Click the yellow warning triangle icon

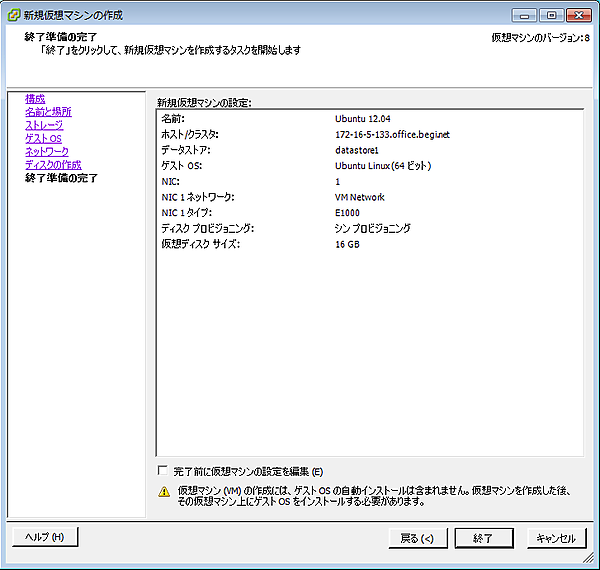click(164, 492)
